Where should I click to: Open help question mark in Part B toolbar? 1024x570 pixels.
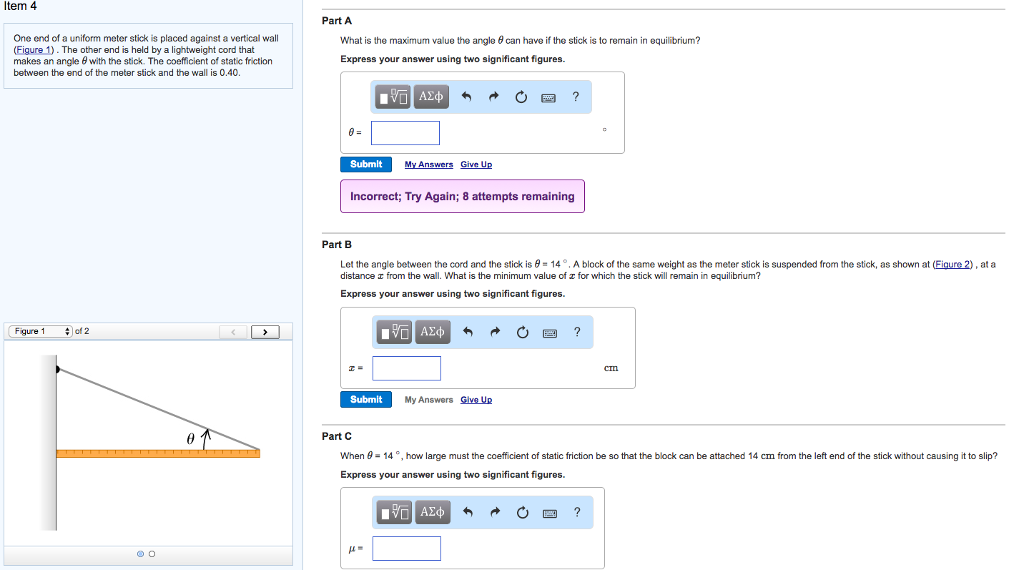pyautogui.click(x=577, y=332)
